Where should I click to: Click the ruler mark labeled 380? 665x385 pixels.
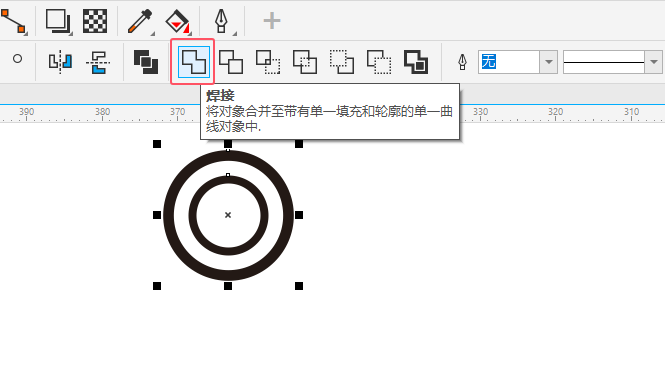tap(102, 112)
